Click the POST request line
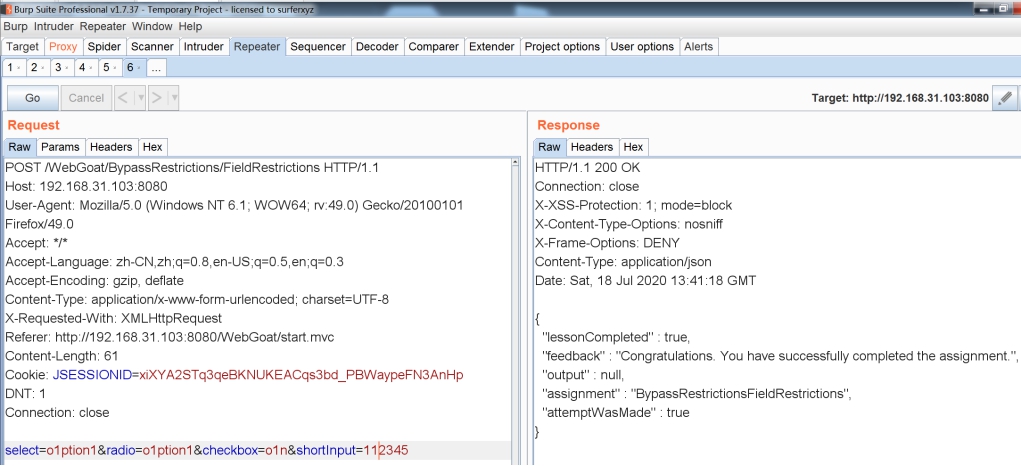Image resolution: width=1021 pixels, height=466 pixels. tap(192, 168)
